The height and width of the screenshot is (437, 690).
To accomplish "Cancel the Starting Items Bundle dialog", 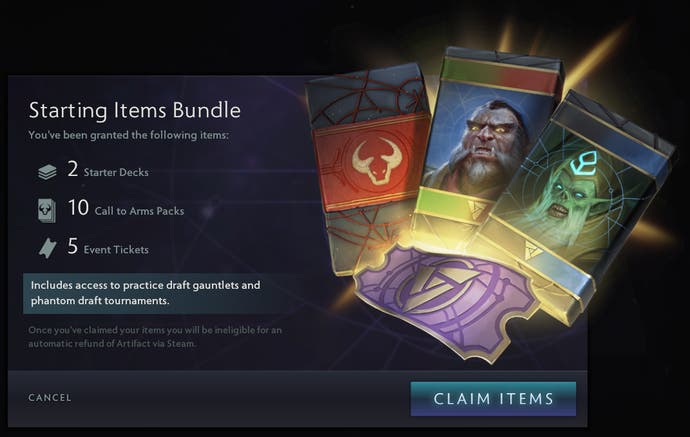I will click(x=50, y=397).
